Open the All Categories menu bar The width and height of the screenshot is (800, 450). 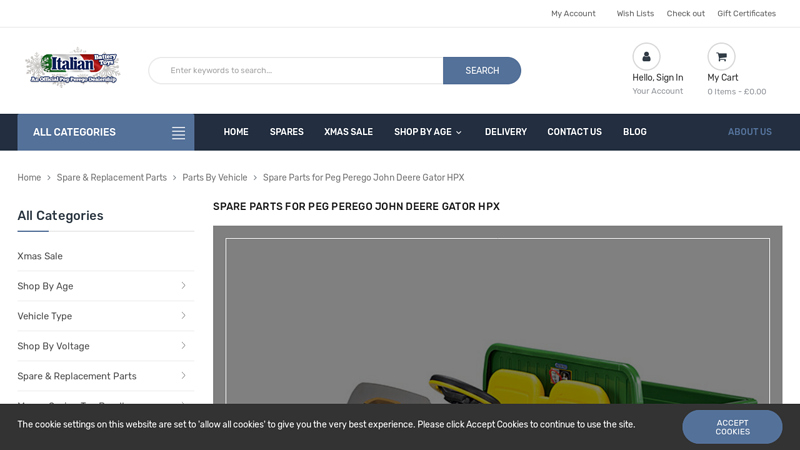point(106,132)
